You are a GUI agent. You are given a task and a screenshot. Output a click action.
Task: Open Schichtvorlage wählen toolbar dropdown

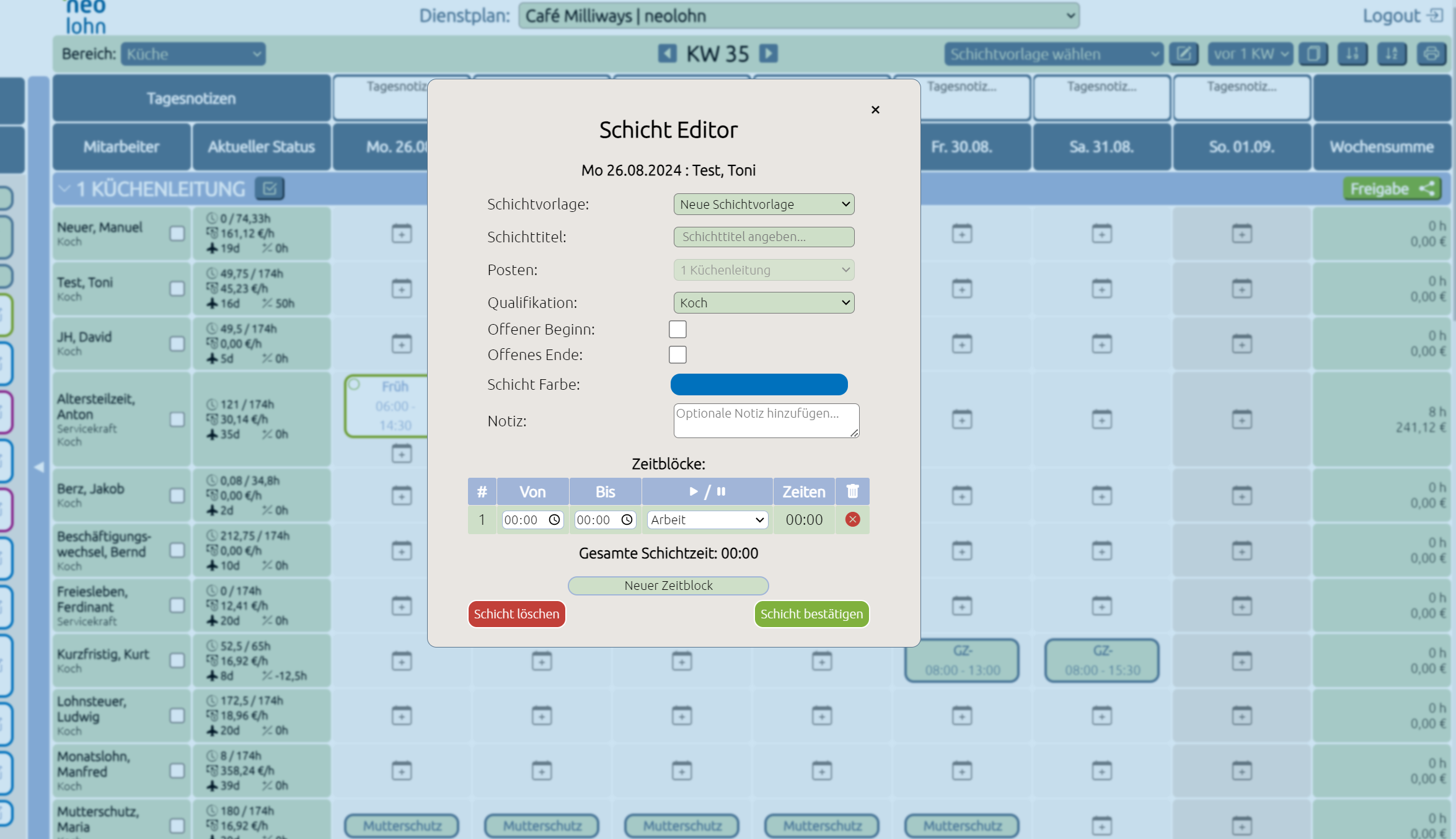[1053, 54]
